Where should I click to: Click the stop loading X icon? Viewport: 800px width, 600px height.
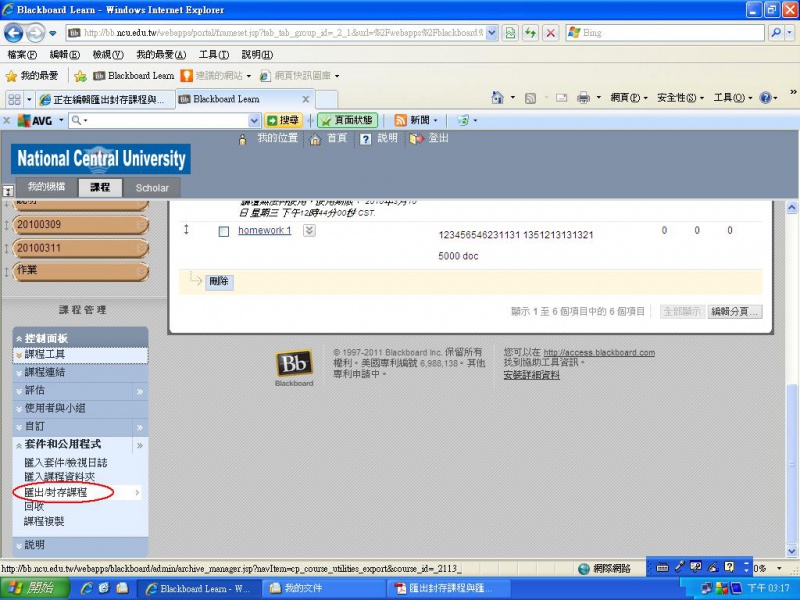click(x=550, y=33)
